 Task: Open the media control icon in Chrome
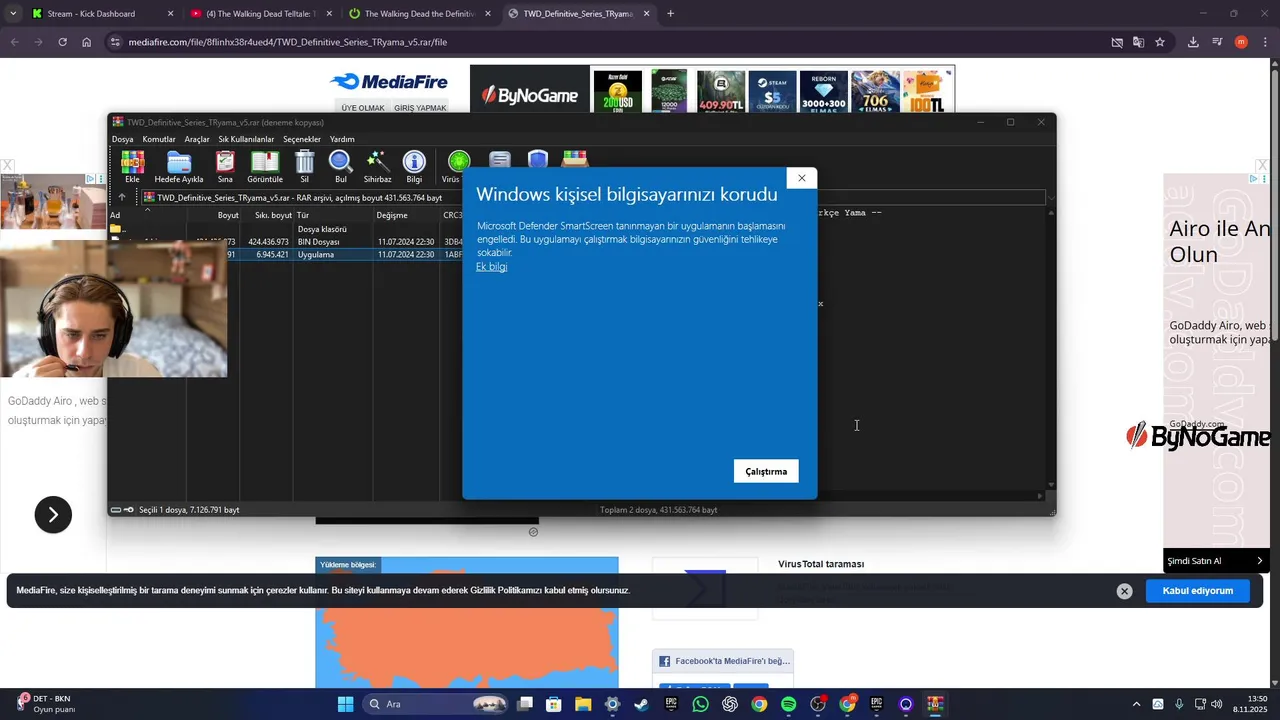(1217, 42)
